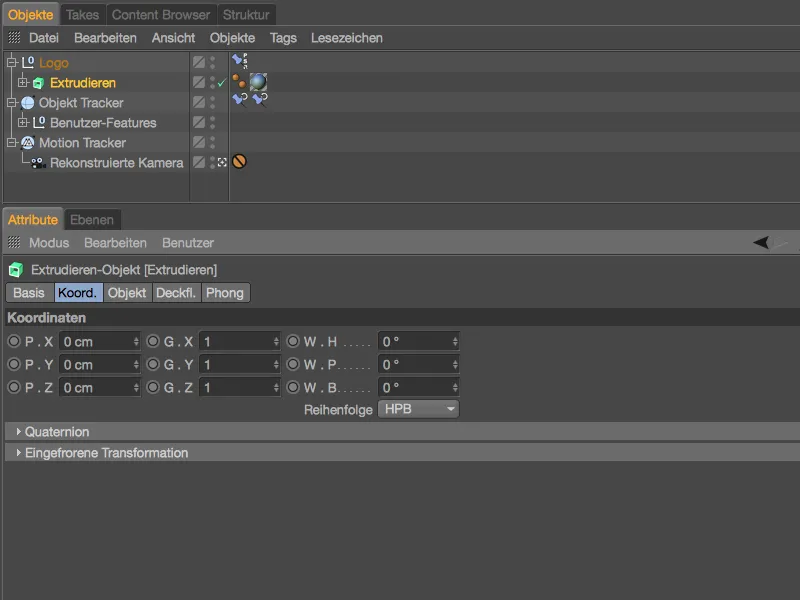Expand the Quaternion section
This screenshot has width=800, height=600.
click(x=18, y=432)
